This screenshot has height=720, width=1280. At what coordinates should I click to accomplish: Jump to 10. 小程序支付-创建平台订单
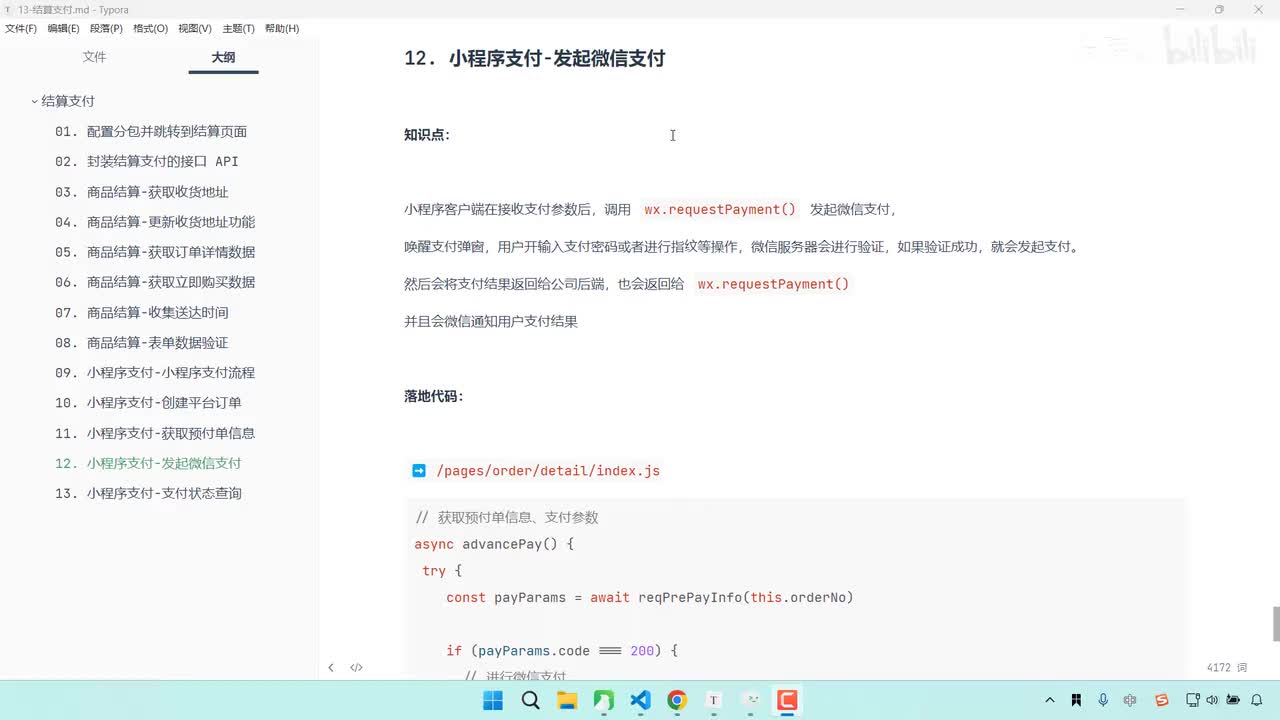click(x=148, y=403)
